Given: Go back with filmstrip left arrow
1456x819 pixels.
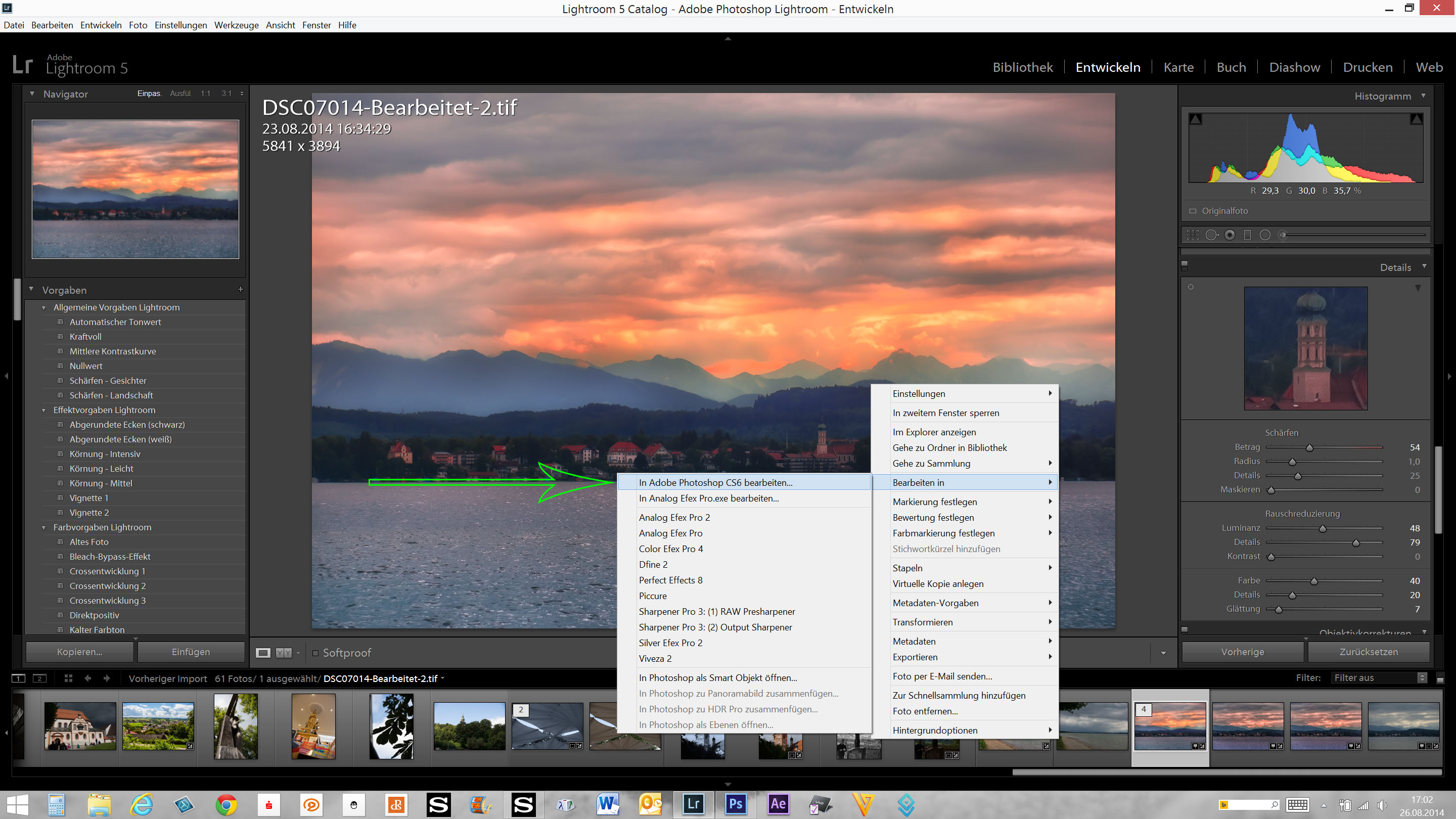Looking at the screenshot, I should pyautogui.click(x=87, y=678).
